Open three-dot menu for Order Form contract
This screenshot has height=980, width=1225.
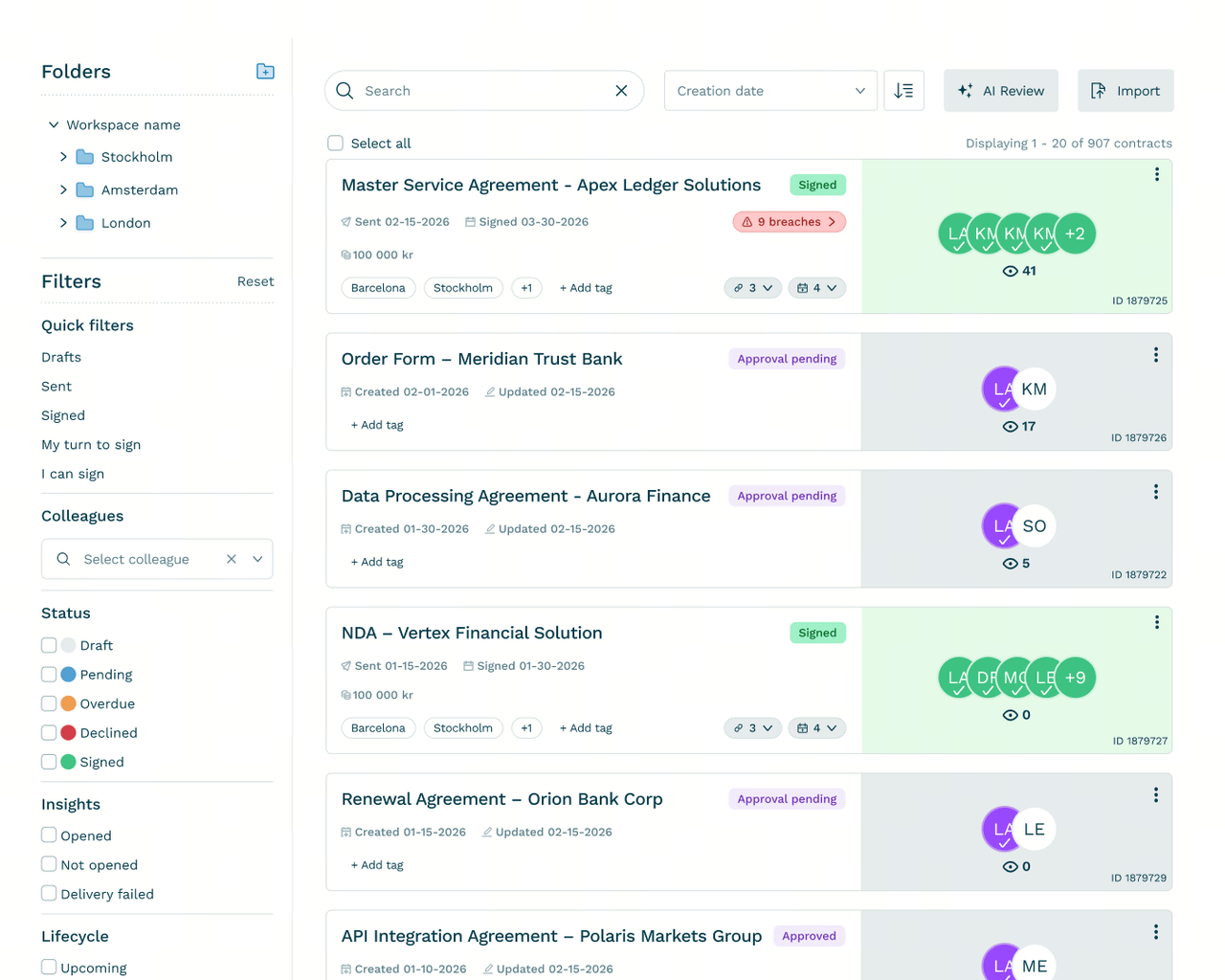[1155, 355]
